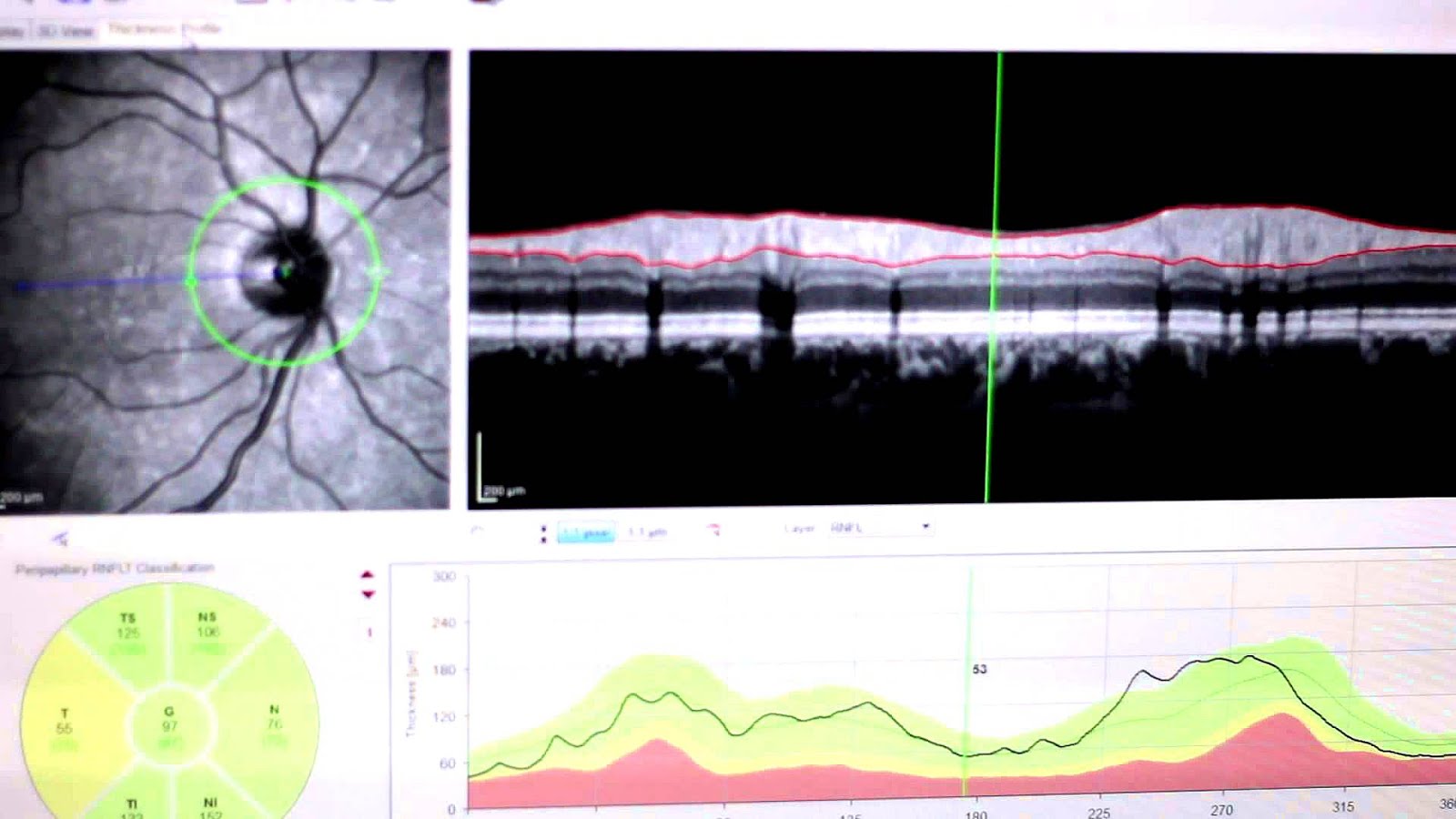Select the NS sector of the RNFLT chart
1456x819 pixels.
(208, 632)
